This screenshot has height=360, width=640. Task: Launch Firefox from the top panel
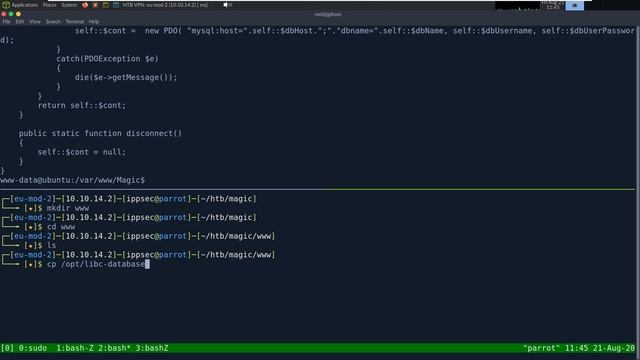point(85,5)
